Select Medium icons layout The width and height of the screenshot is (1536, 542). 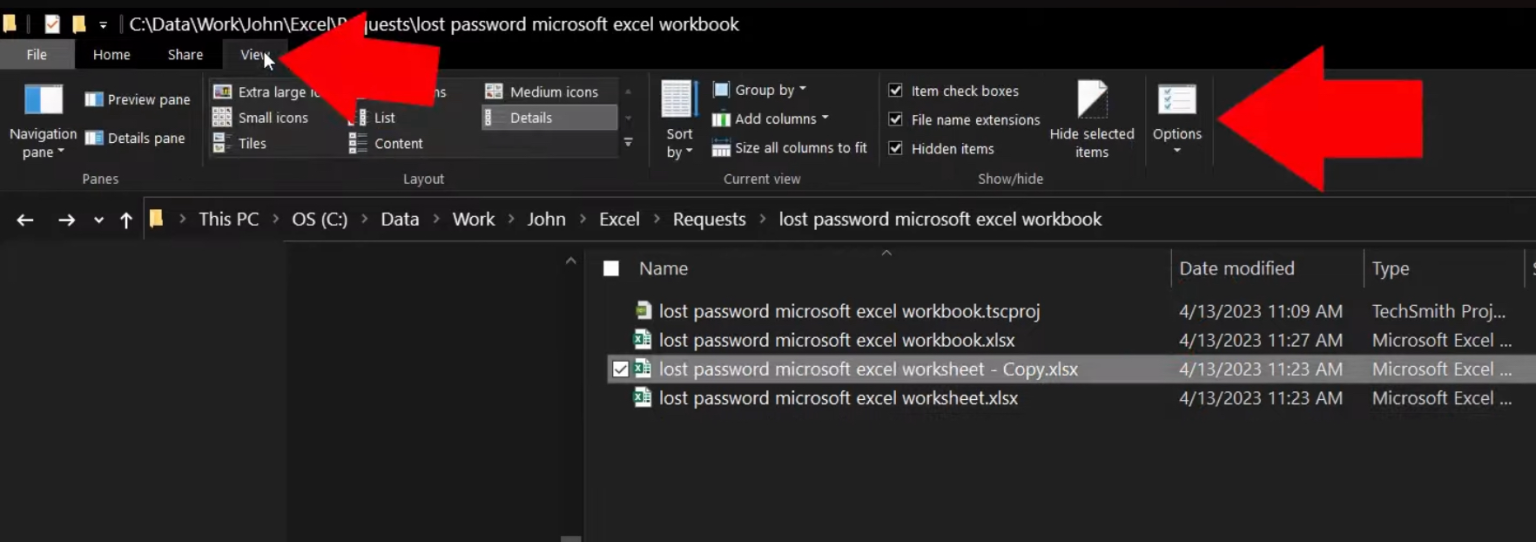(x=553, y=92)
